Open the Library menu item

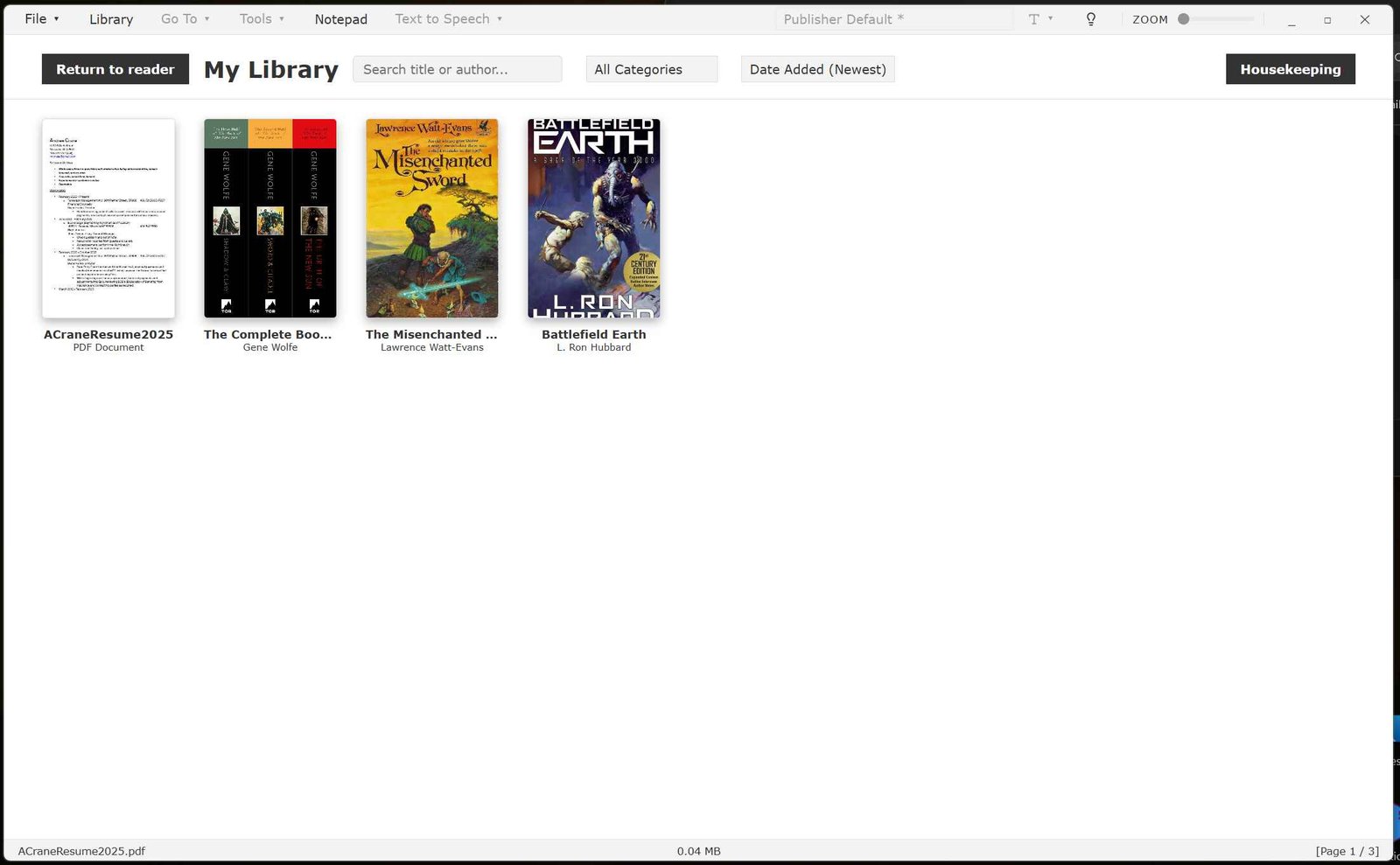click(111, 18)
